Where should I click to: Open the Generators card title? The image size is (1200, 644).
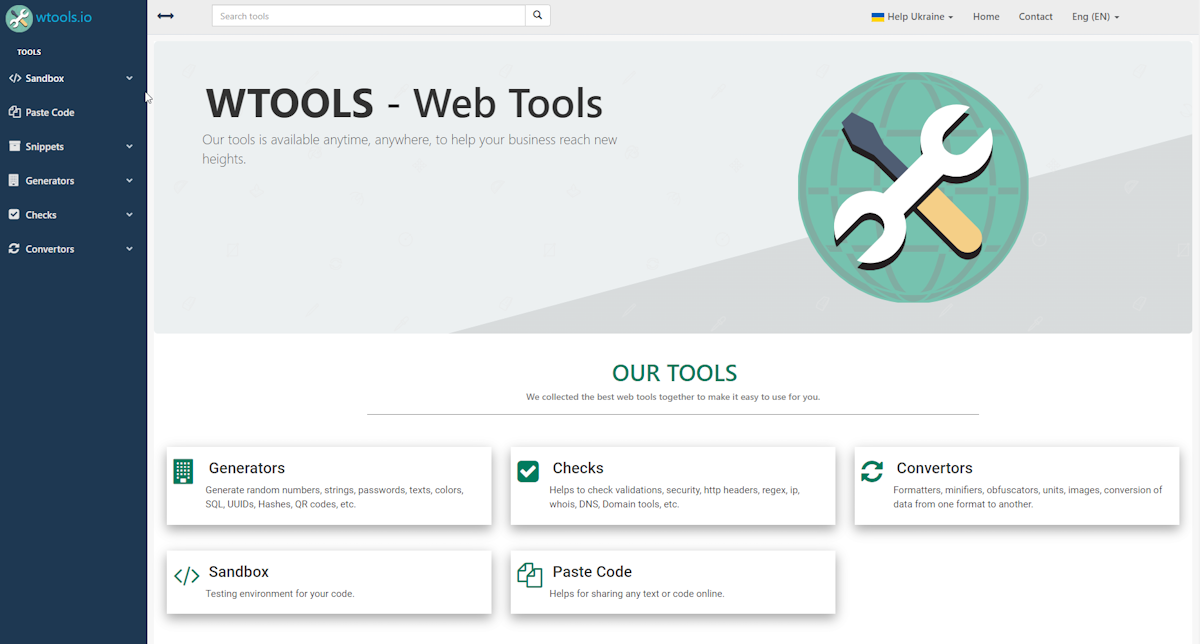247,468
